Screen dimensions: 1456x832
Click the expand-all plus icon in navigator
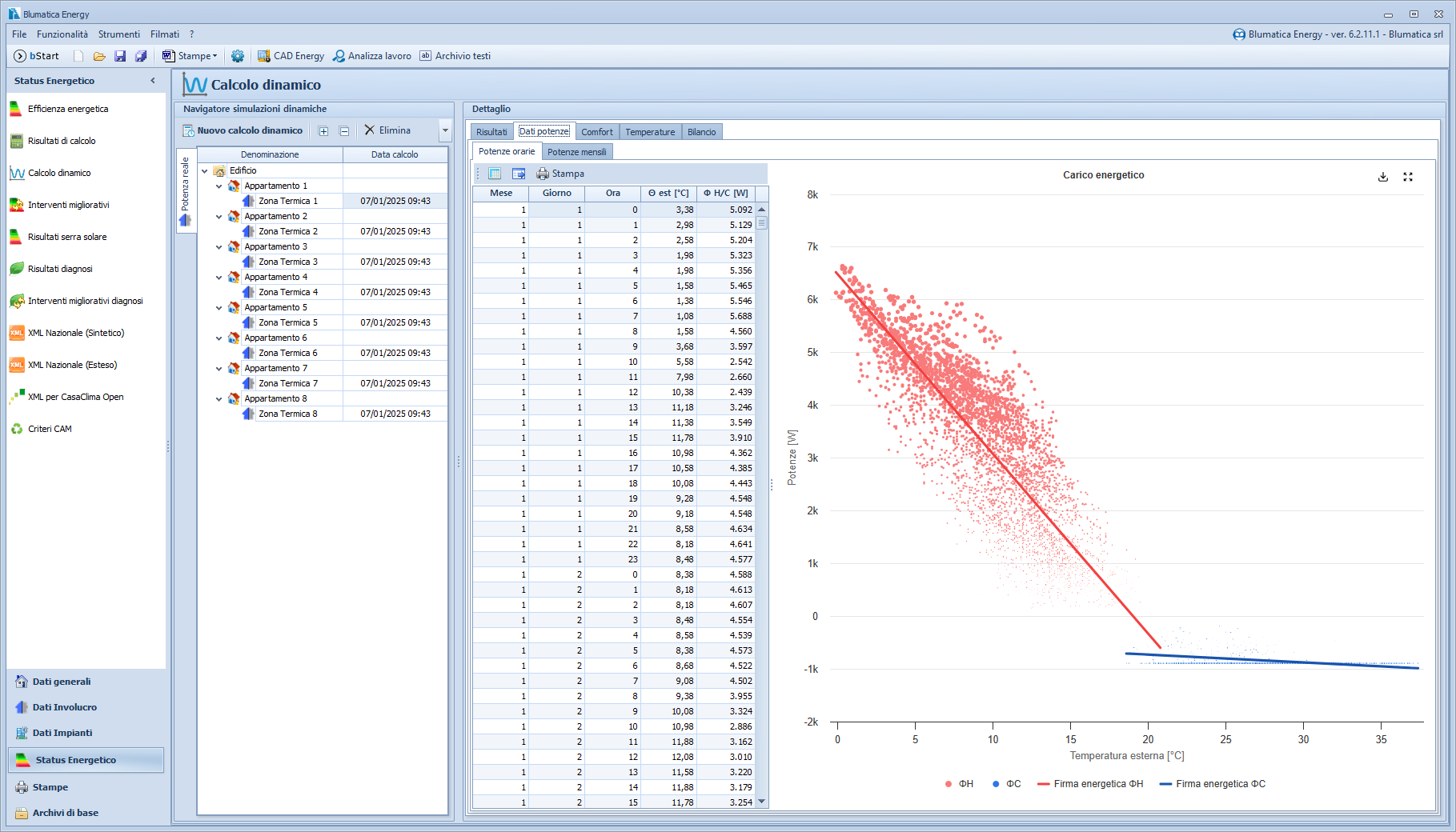click(x=323, y=131)
